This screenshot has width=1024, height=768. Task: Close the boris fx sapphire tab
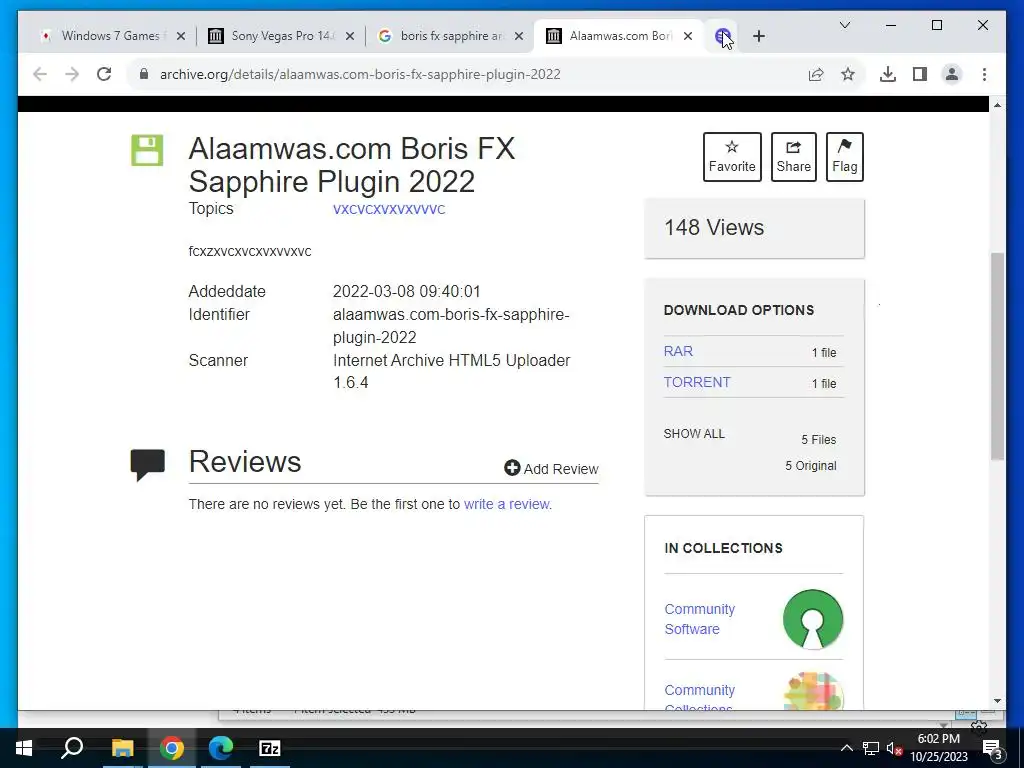519,36
